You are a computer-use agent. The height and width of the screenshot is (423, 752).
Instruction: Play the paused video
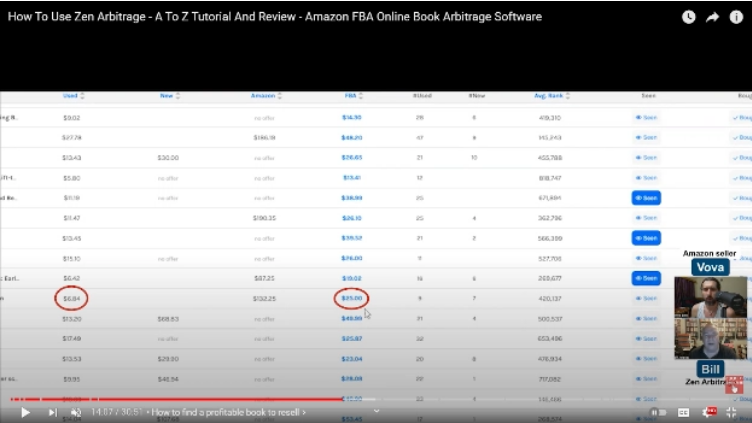tap(25, 412)
